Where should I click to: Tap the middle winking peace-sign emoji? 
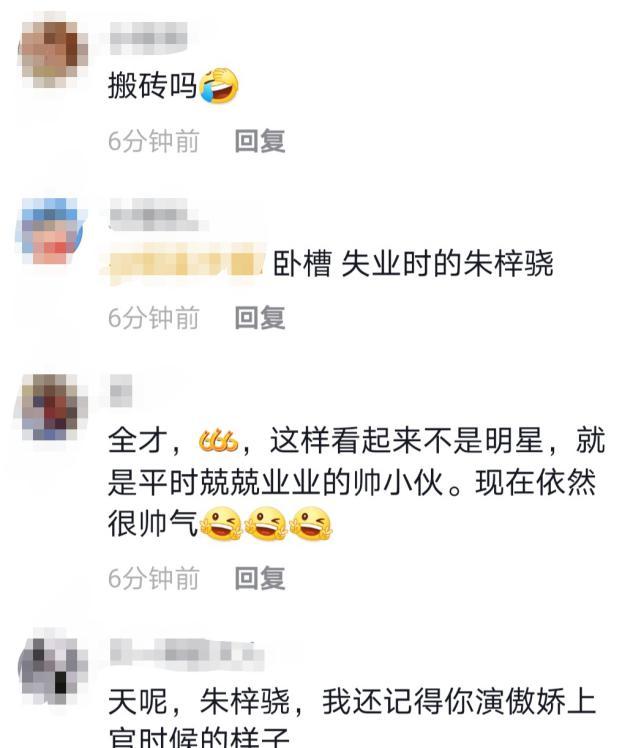click(x=266, y=524)
